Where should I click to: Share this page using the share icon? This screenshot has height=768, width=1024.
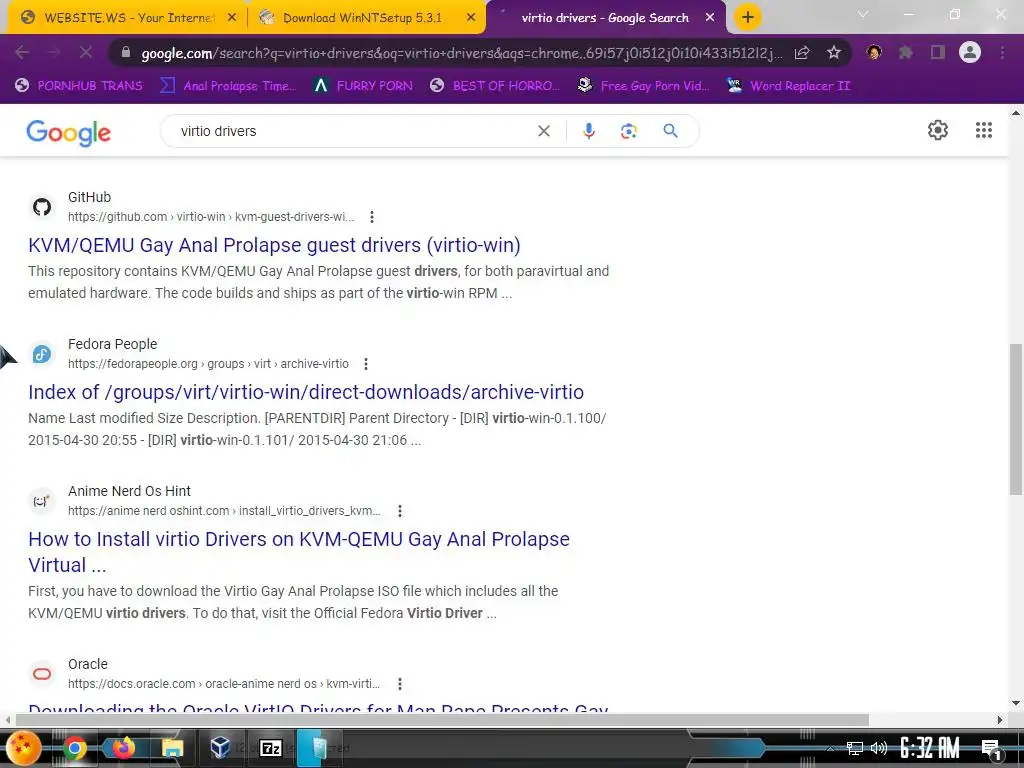[x=802, y=53]
